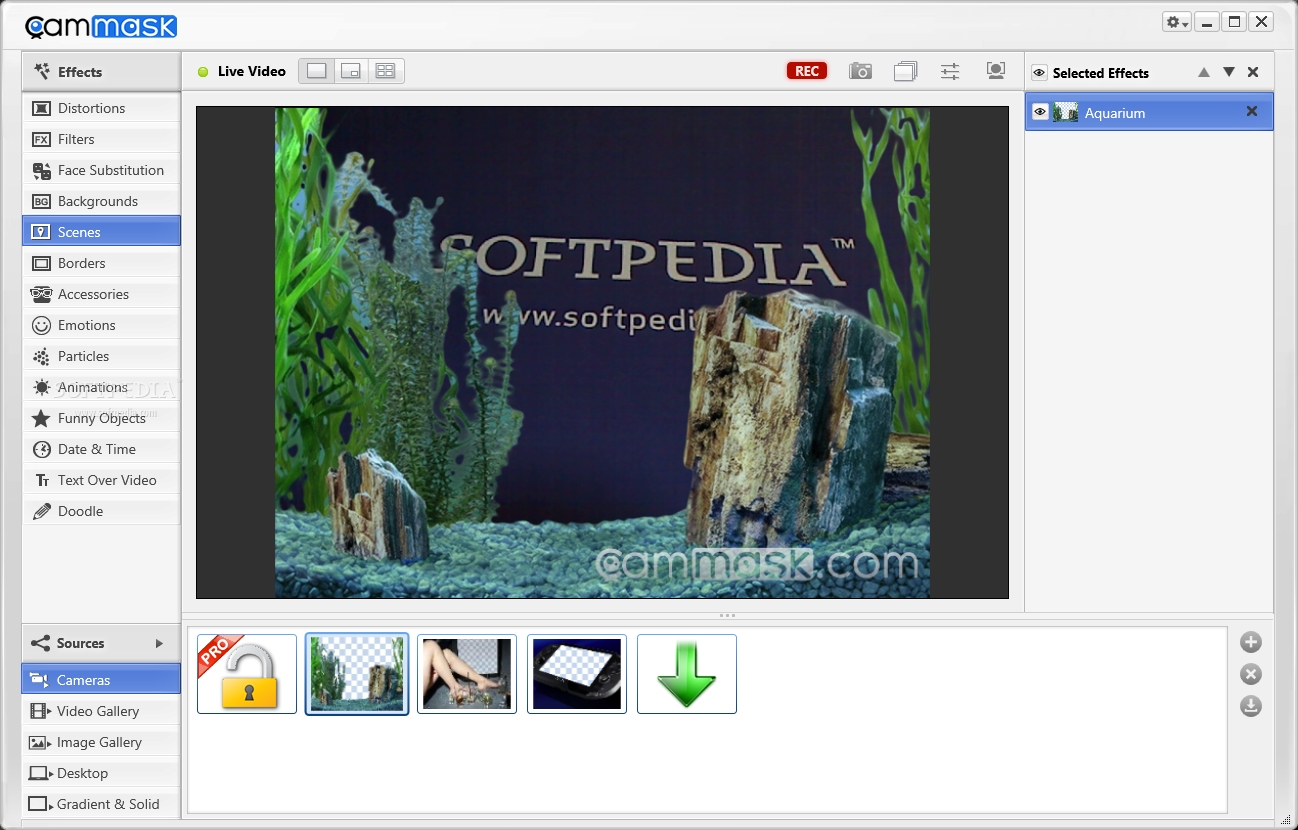Click the Particles dots icon
Screen dimensions: 1298x830
point(41,356)
